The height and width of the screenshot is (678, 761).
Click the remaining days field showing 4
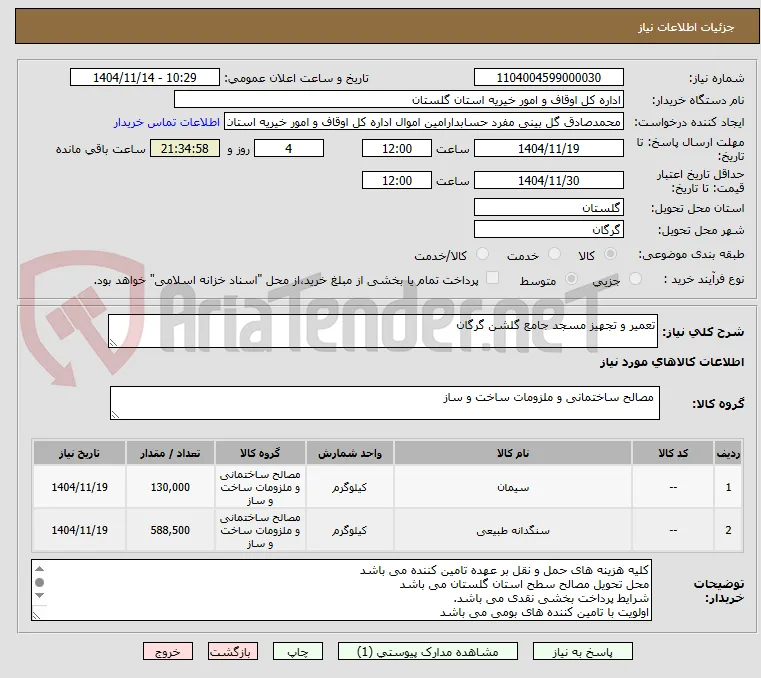(x=289, y=149)
